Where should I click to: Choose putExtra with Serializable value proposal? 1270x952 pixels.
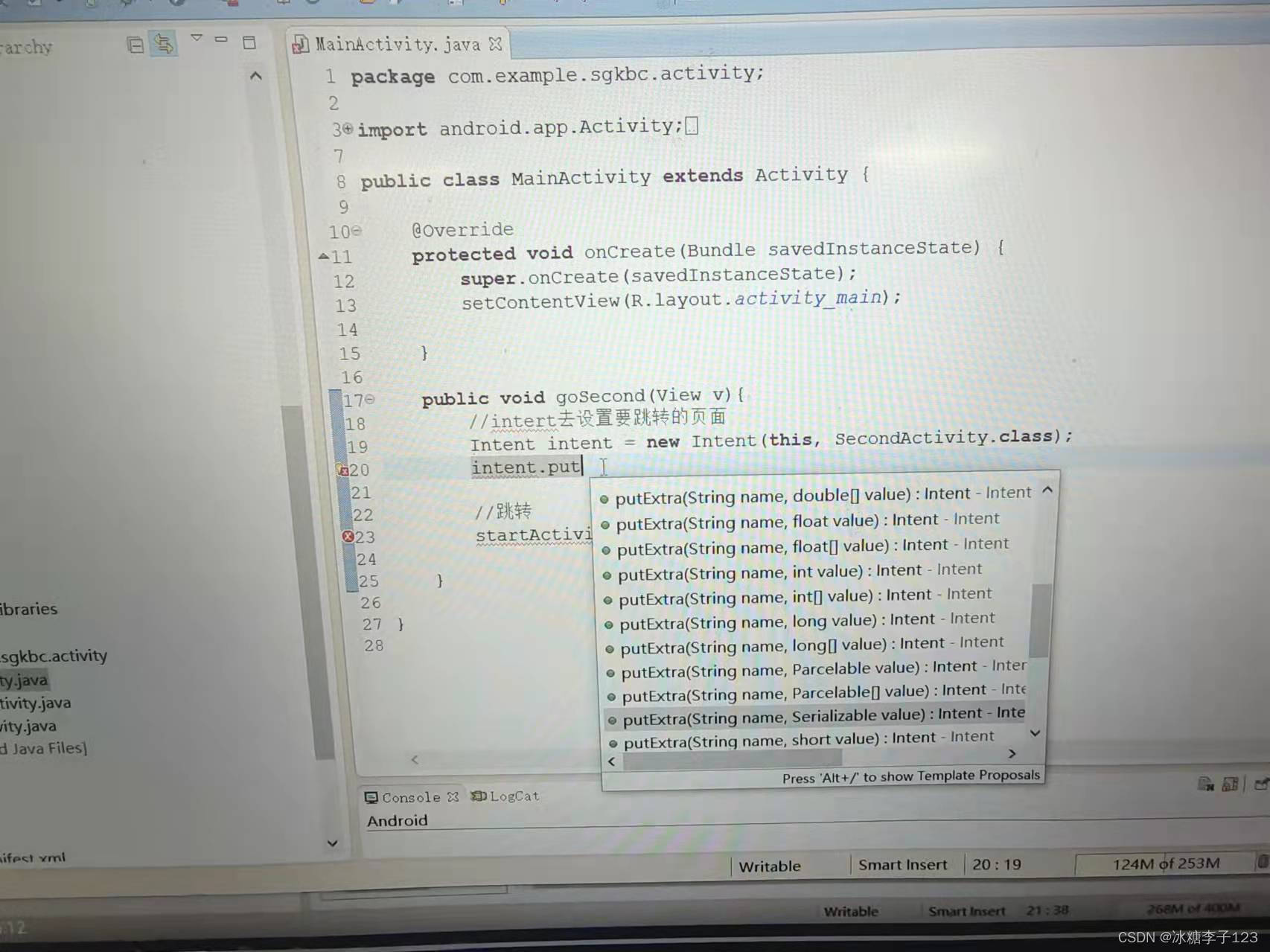tap(816, 716)
